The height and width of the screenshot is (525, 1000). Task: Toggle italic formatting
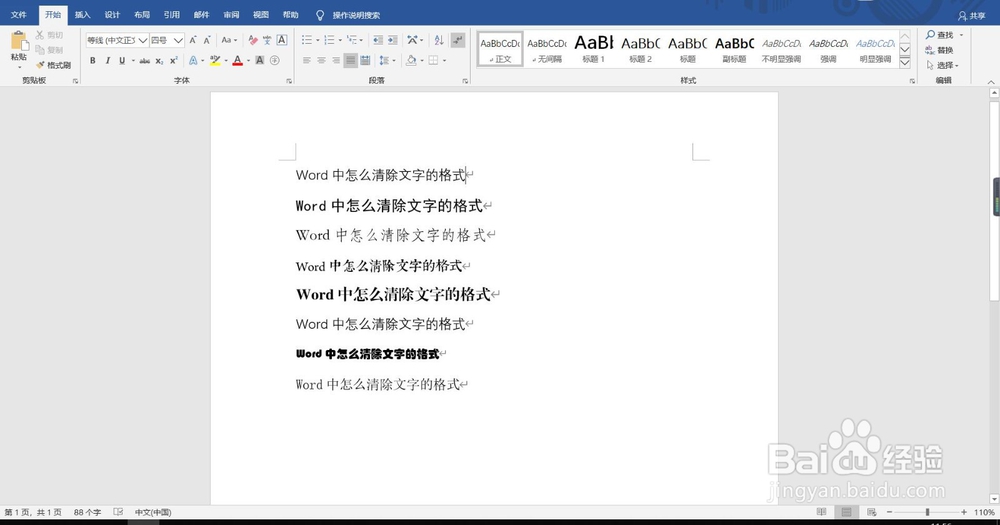tap(107, 61)
